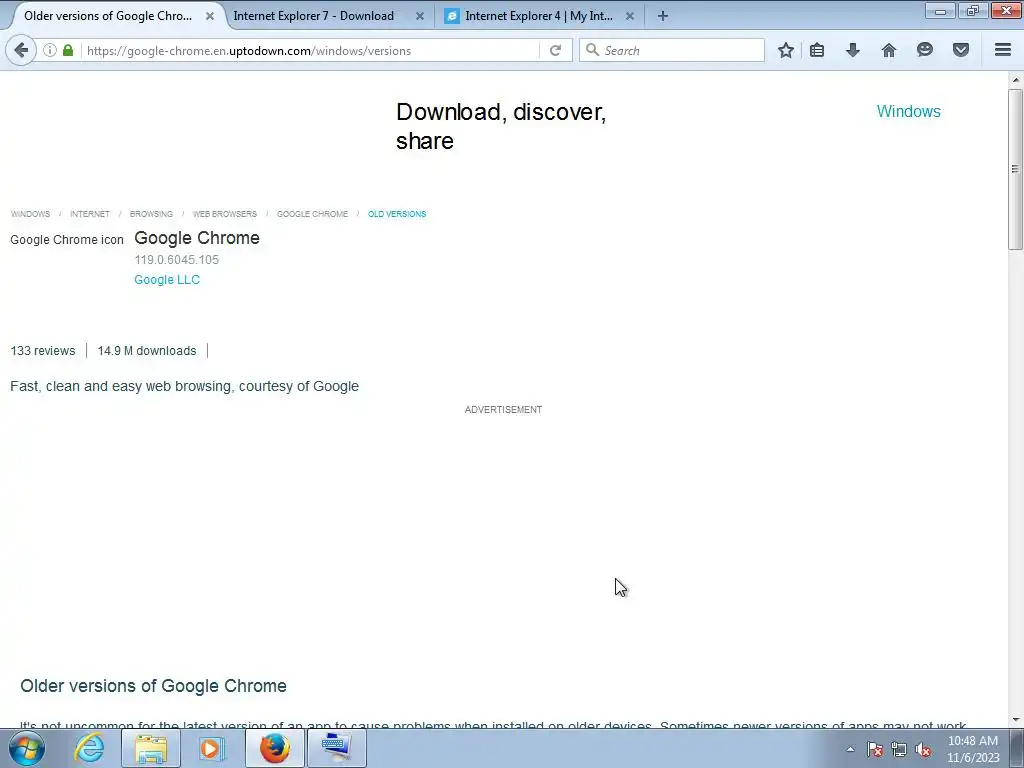Image resolution: width=1024 pixels, height=768 pixels.
Task: Click the network tray icon
Action: (x=899, y=749)
